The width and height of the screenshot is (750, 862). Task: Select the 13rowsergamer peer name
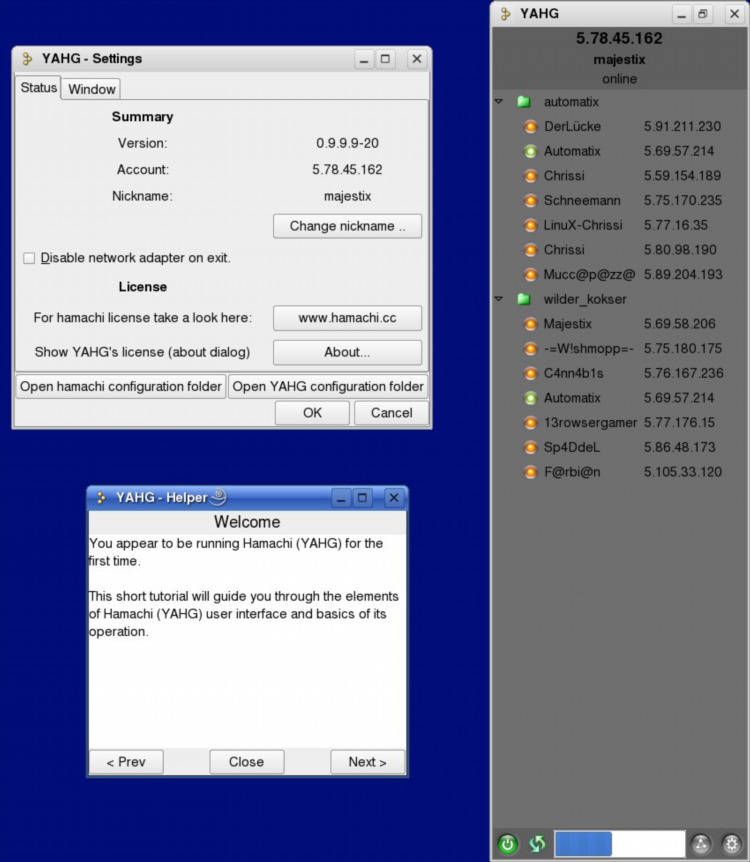pyautogui.click(x=590, y=423)
